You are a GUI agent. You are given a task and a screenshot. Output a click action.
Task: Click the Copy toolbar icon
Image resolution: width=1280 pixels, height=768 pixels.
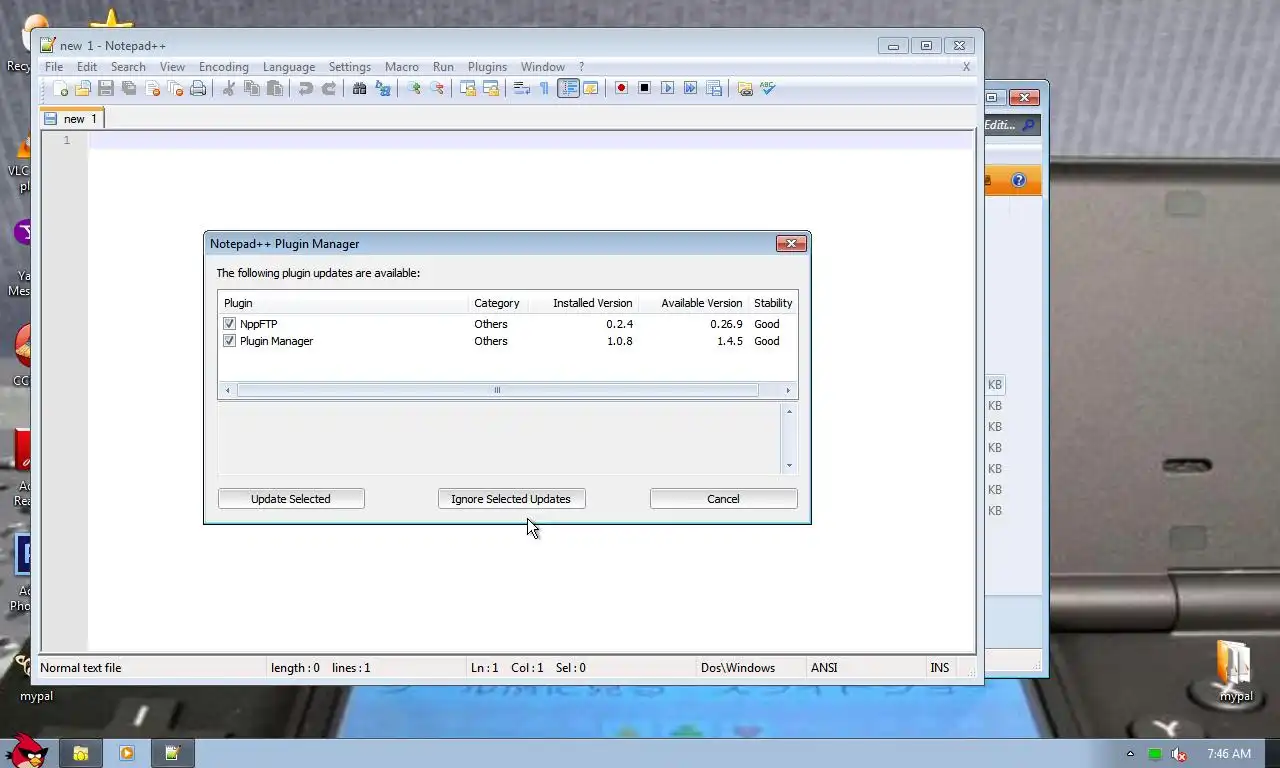point(251,88)
